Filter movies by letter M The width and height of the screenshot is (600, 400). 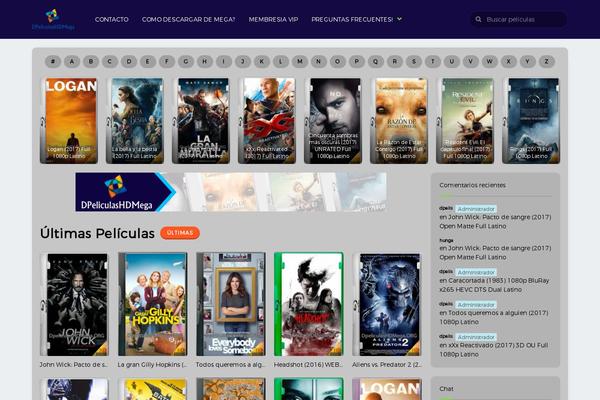pyautogui.click(x=300, y=61)
